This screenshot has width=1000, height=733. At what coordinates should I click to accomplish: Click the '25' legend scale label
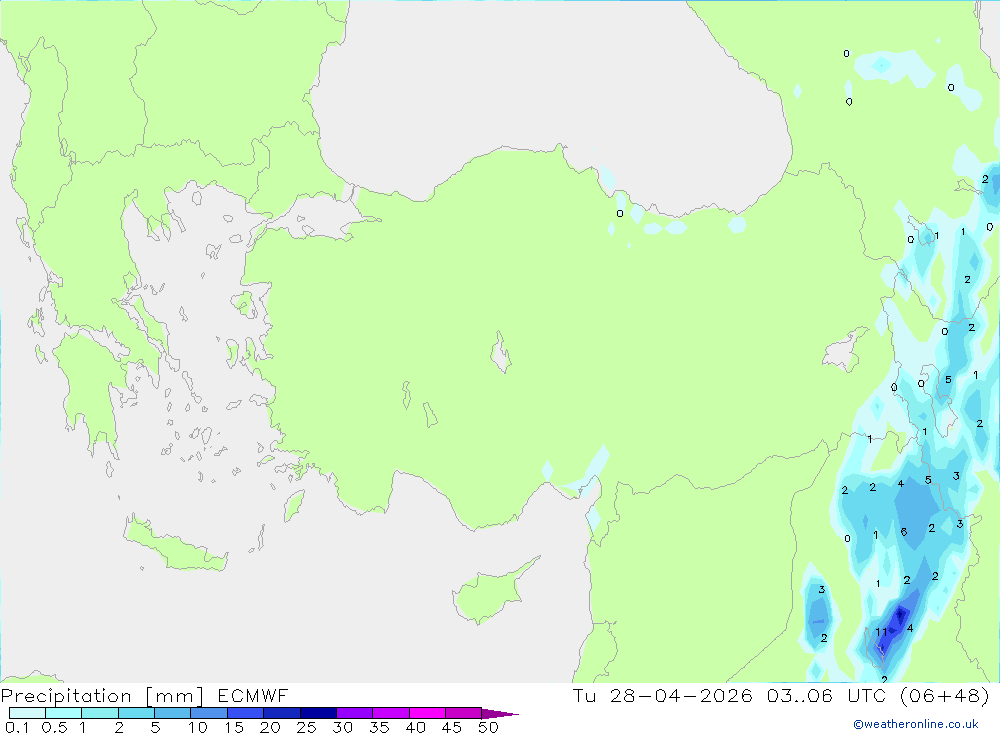click(x=307, y=727)
